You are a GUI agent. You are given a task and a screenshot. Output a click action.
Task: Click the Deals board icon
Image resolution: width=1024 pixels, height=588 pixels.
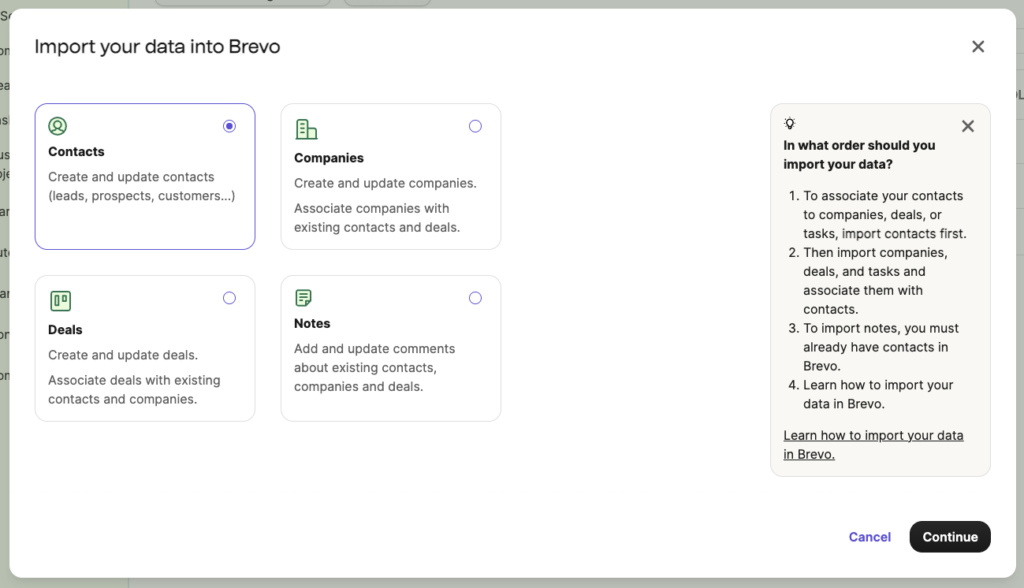point(60,300)
